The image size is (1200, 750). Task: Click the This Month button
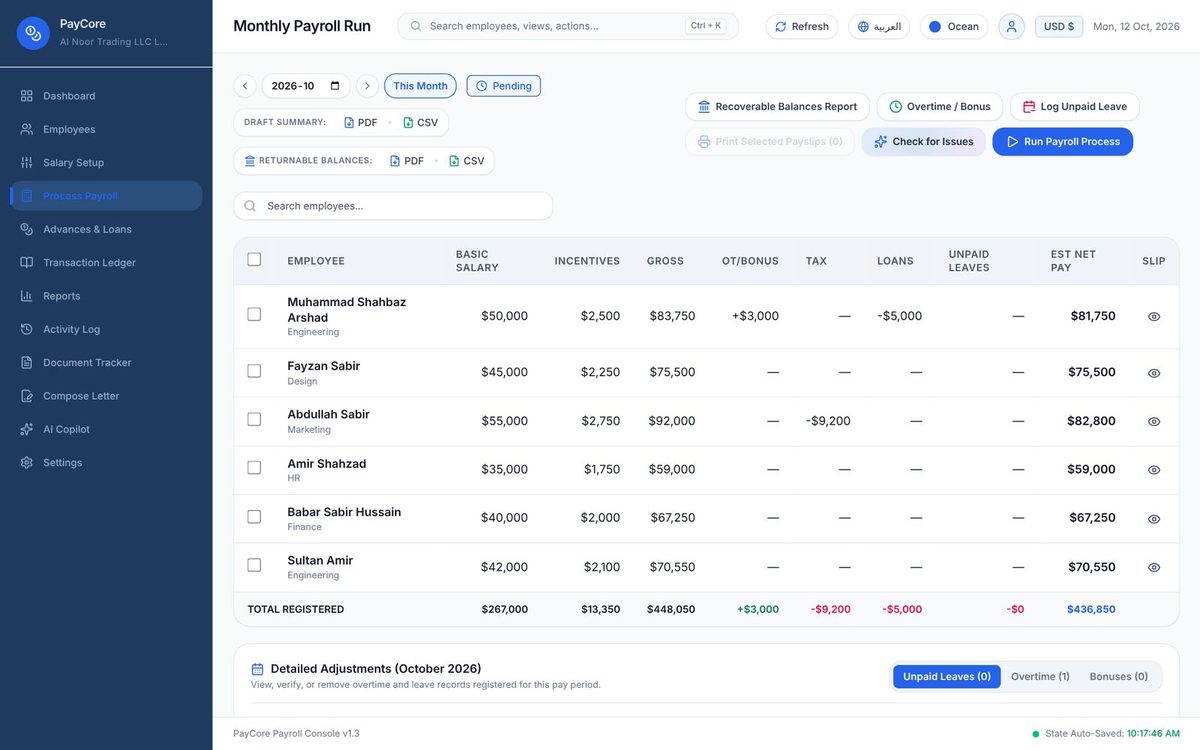420,86
